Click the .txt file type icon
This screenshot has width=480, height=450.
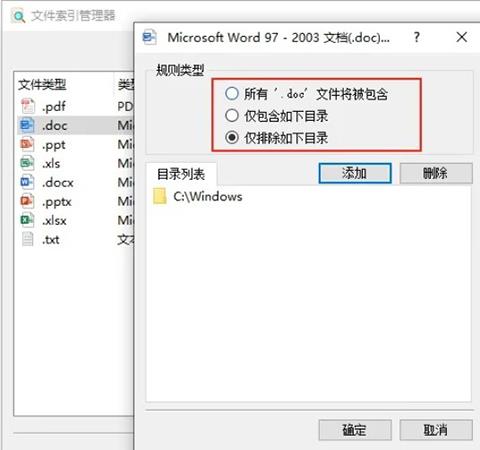[27, 239]
